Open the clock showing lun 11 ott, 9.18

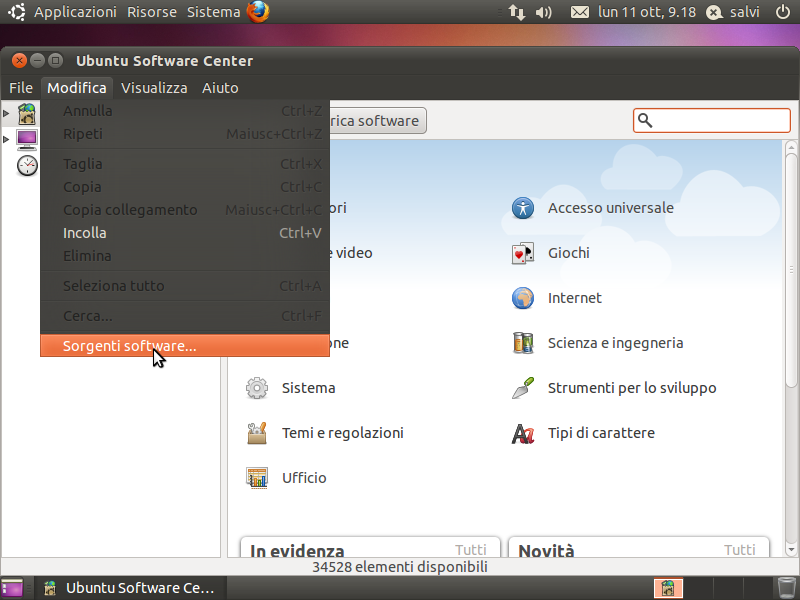tap(647, 12)
